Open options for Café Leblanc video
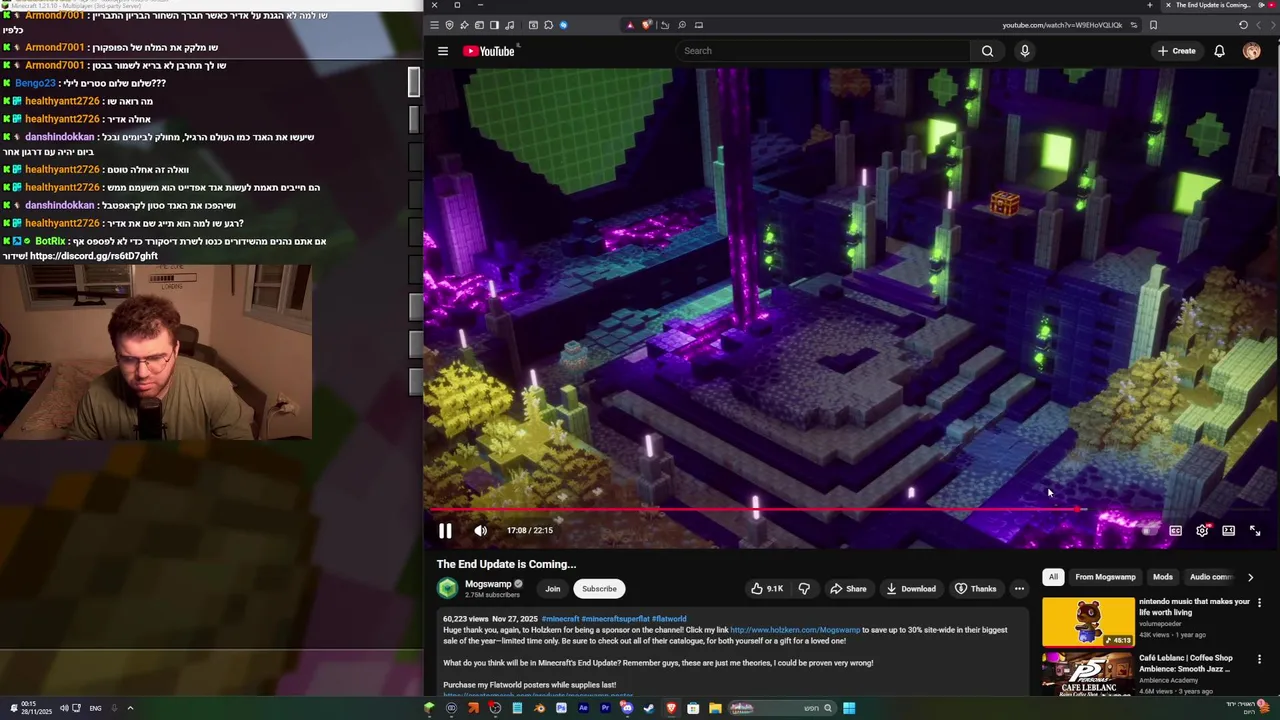 pyautogui.click(x=1259, y=659)
